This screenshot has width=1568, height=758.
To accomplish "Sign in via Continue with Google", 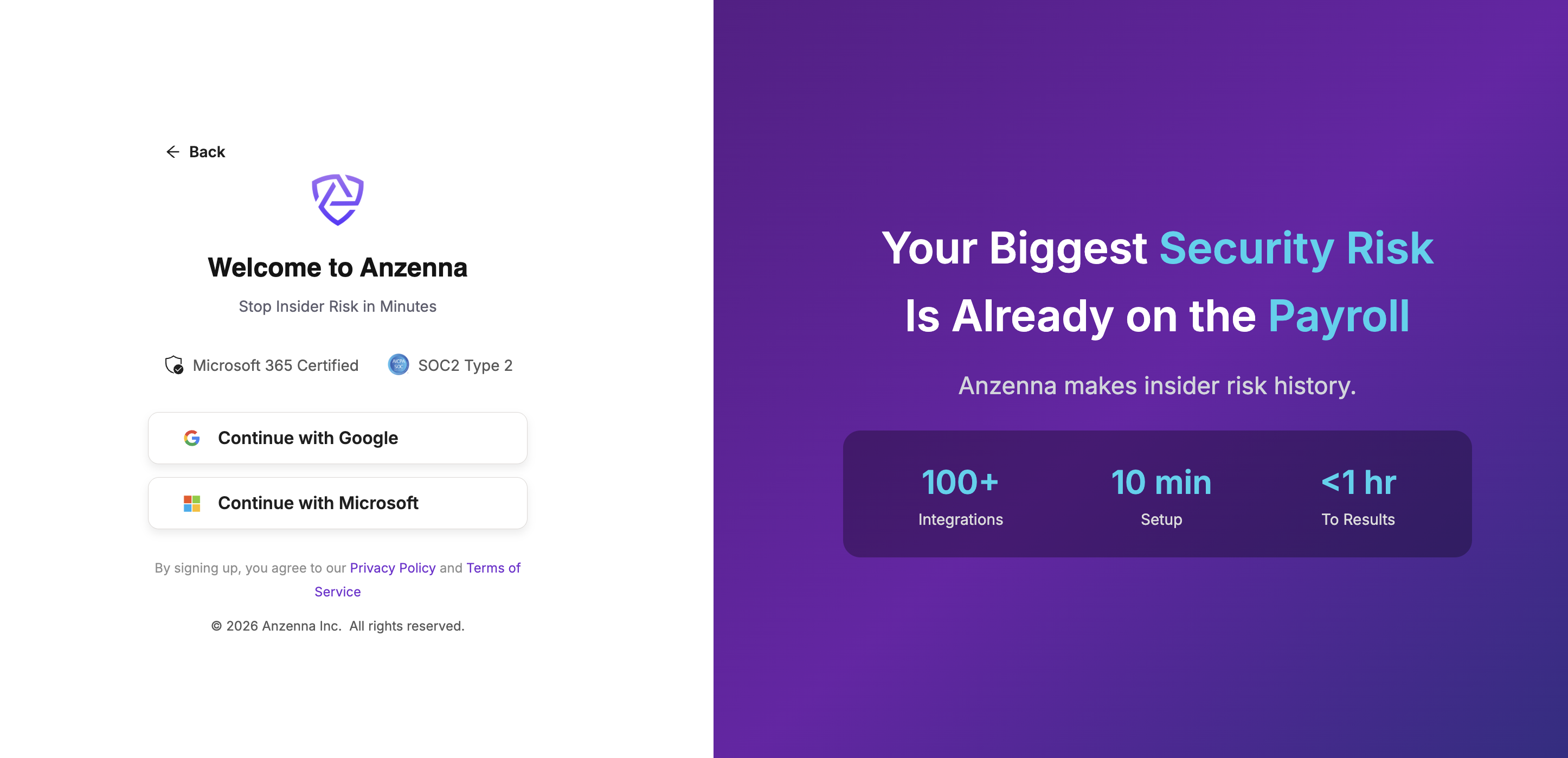I will [337, 438].
